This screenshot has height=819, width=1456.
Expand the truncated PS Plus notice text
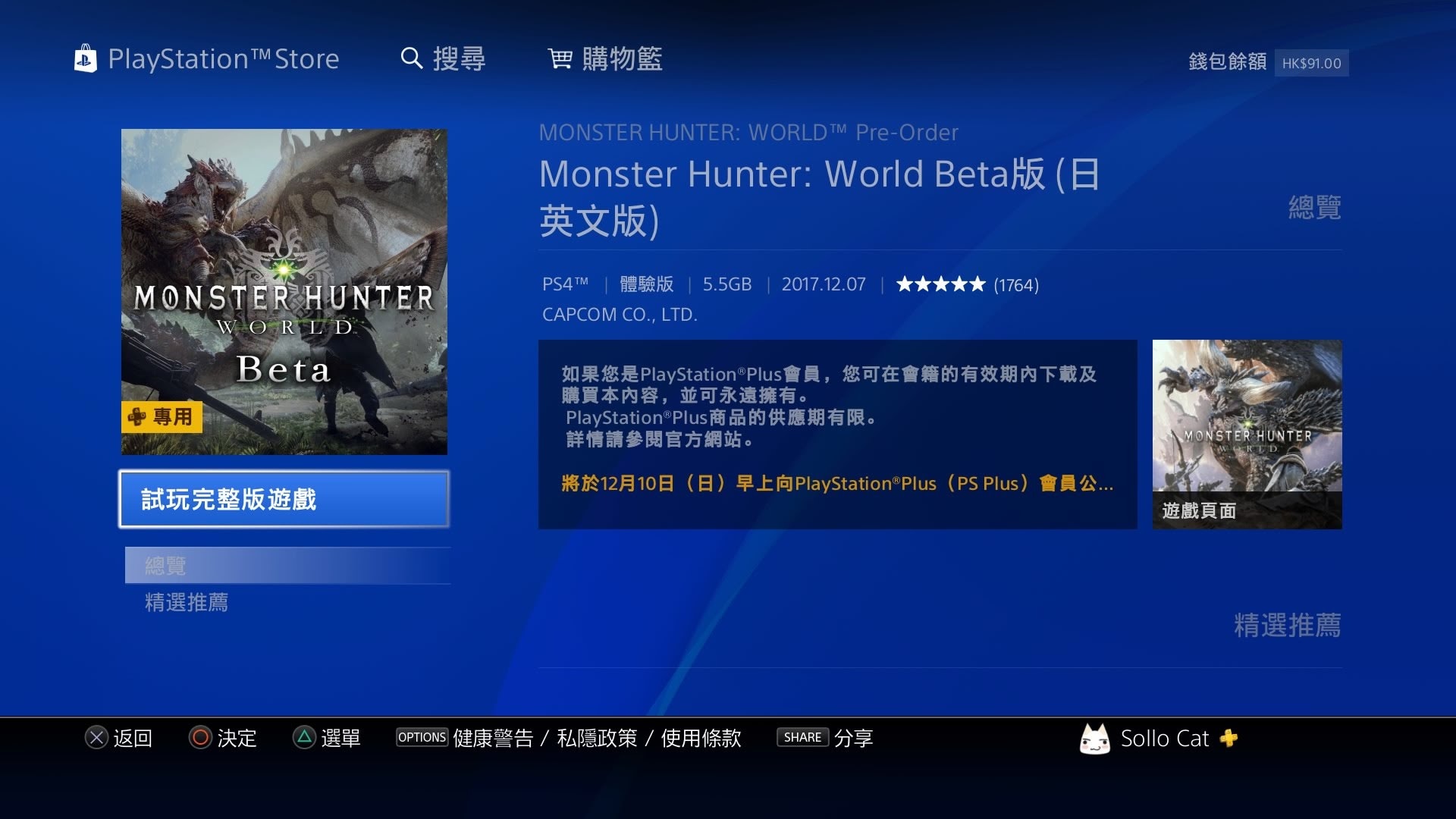pos(837,483)
